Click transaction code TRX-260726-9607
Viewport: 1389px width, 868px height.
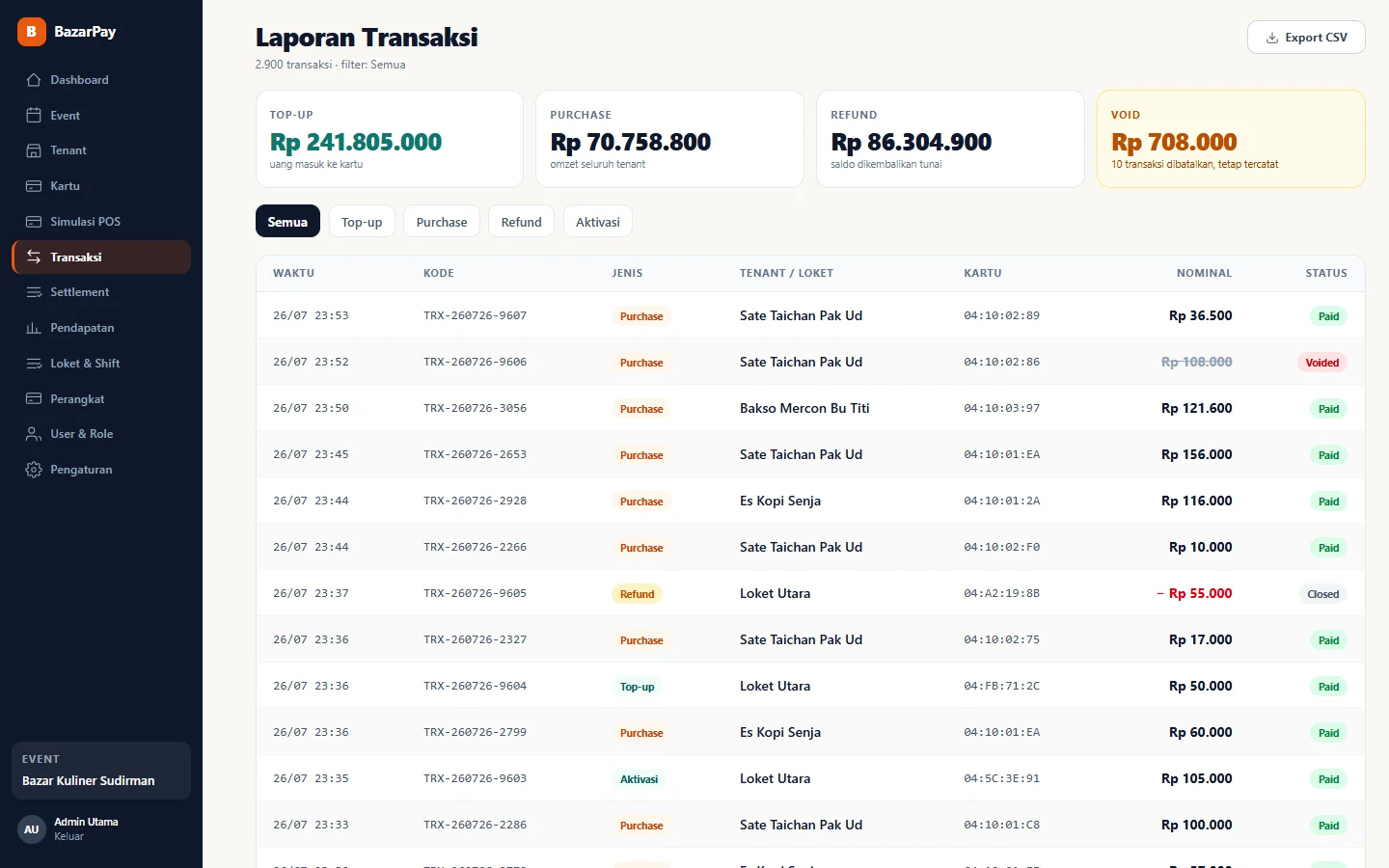pos(476,315)
